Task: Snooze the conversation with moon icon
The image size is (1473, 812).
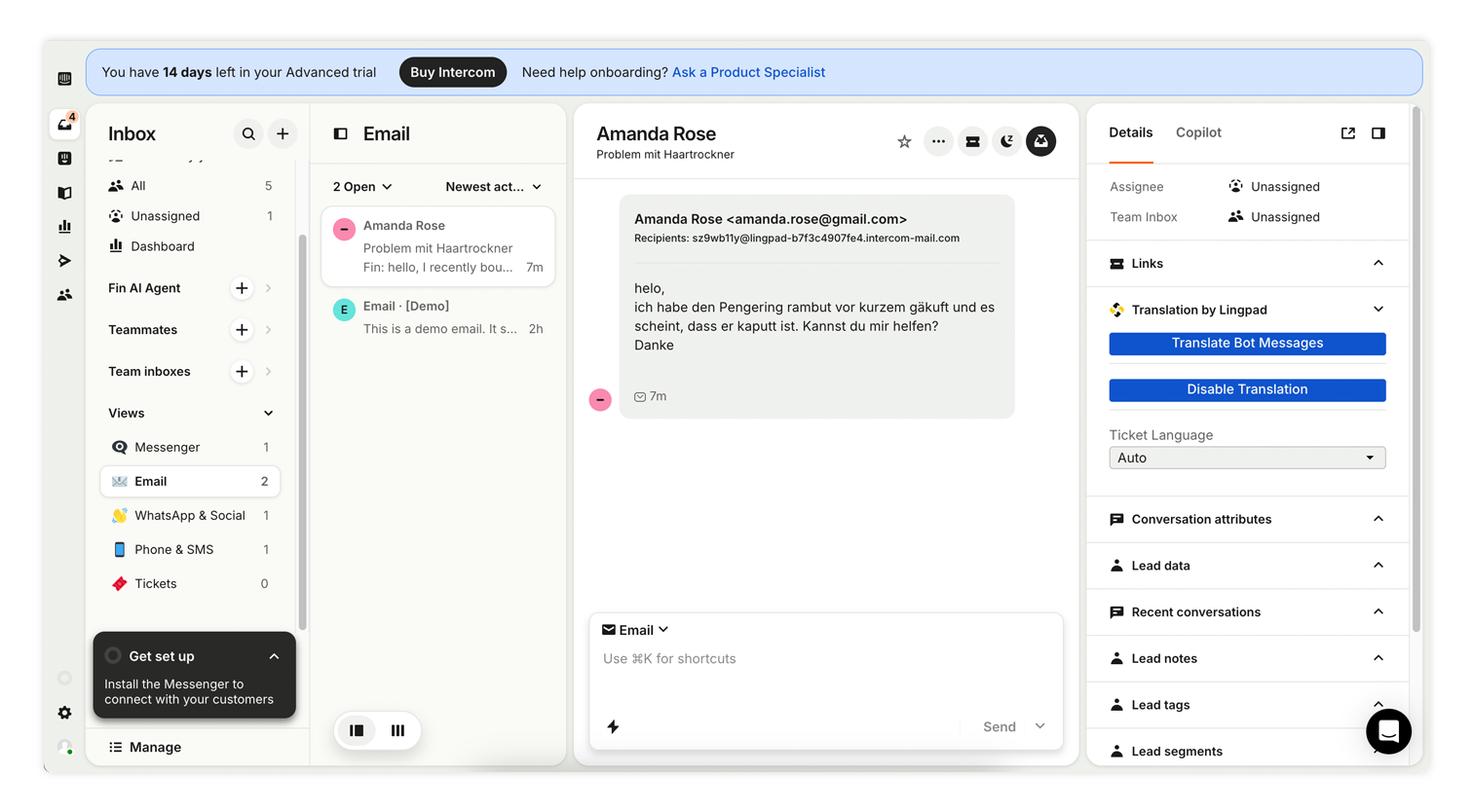Action: (x=1006, y=142)
